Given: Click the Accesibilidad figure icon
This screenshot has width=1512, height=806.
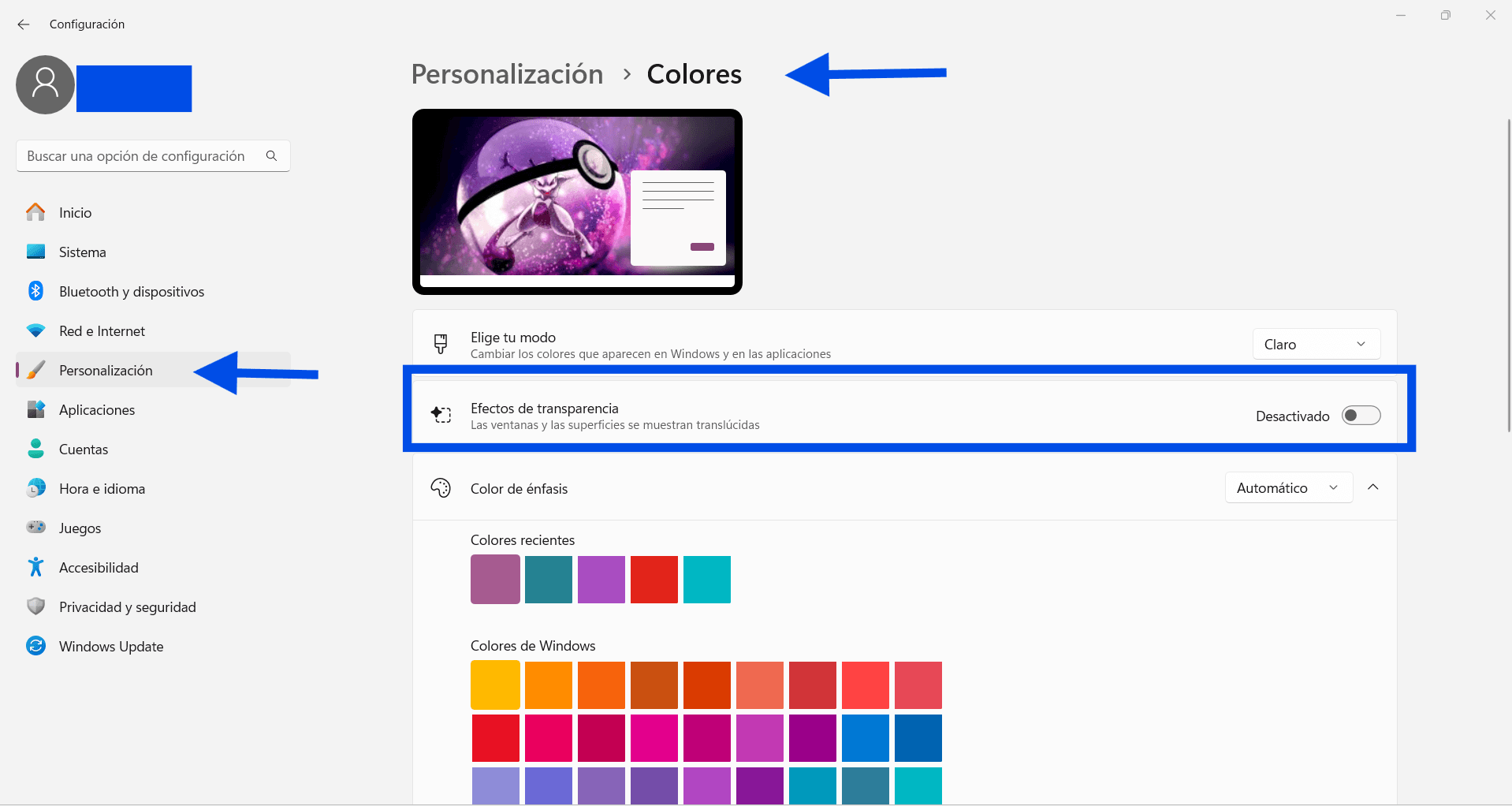Looking at the screenshot, I should [35, 567].
